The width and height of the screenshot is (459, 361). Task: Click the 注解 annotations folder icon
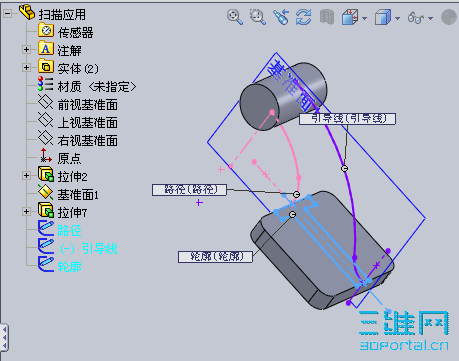click(46, 48)
